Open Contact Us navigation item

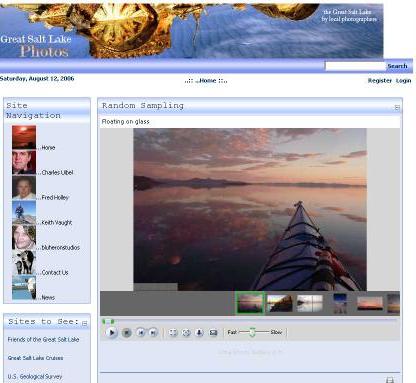[x=55, y=272]
